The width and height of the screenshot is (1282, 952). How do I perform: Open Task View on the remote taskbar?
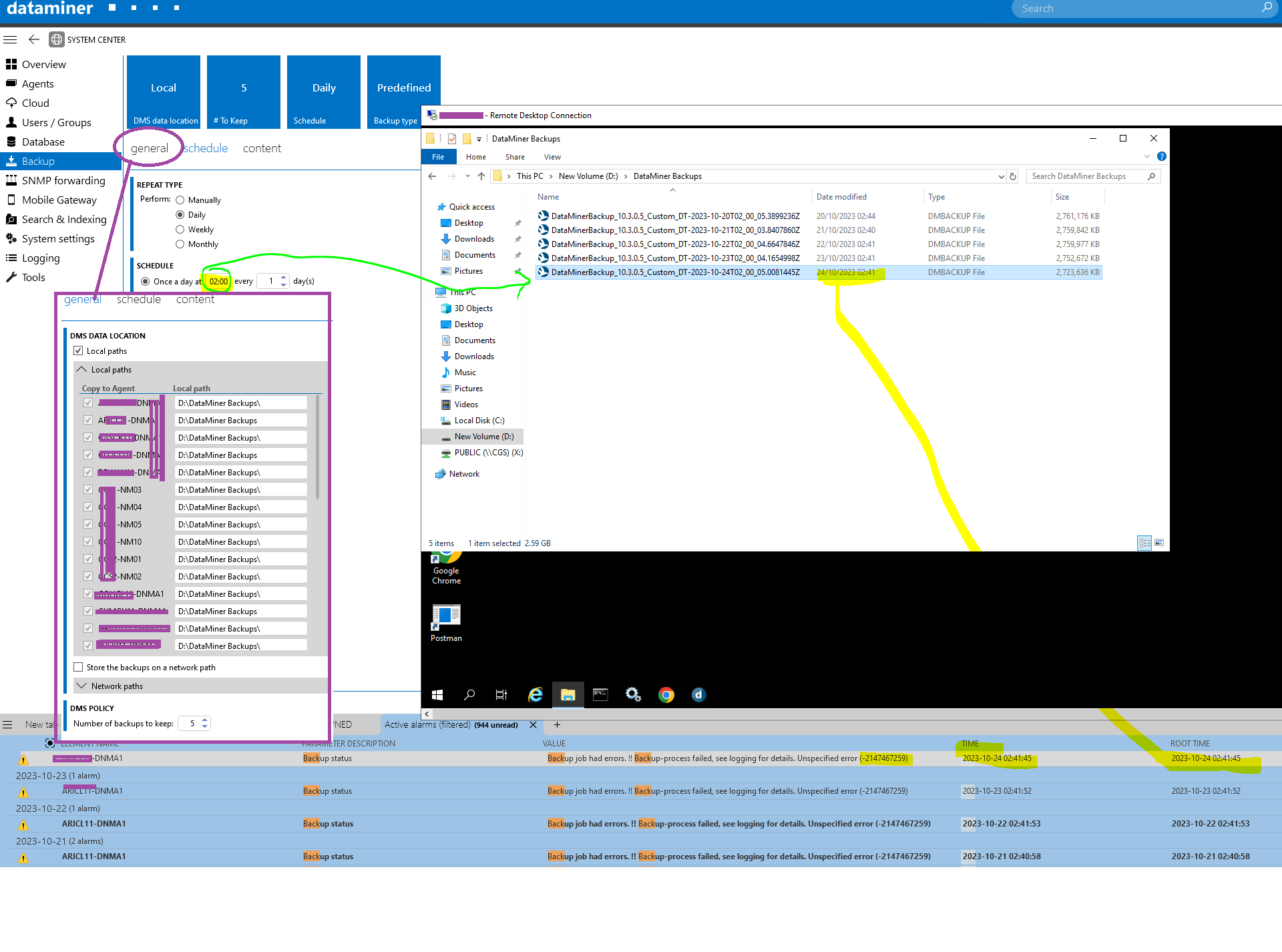501,695
